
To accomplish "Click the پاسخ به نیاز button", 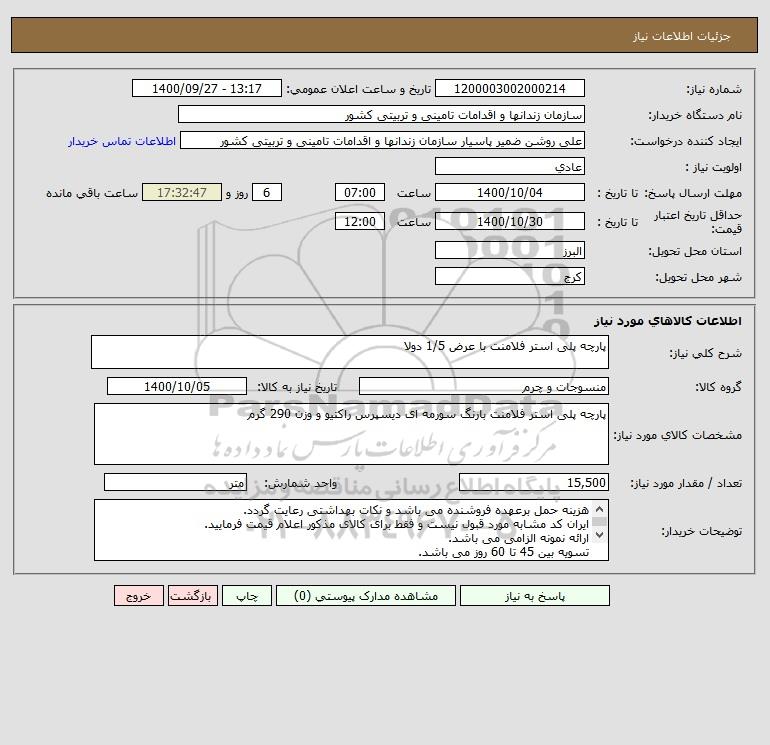I will pos(535,596).
